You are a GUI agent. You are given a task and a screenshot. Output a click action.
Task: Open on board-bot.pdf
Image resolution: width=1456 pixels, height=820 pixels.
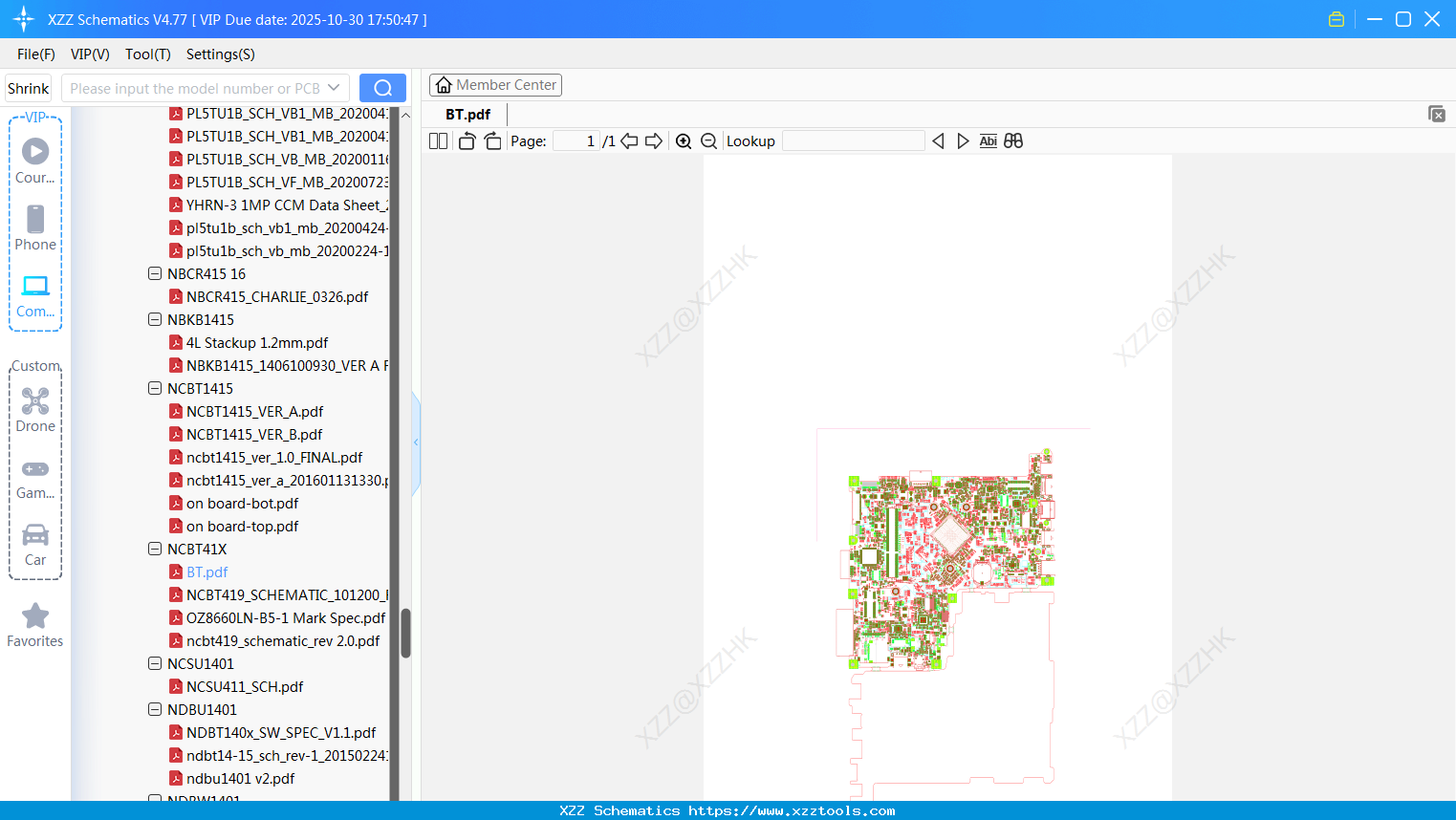click(x=242, y=503)
